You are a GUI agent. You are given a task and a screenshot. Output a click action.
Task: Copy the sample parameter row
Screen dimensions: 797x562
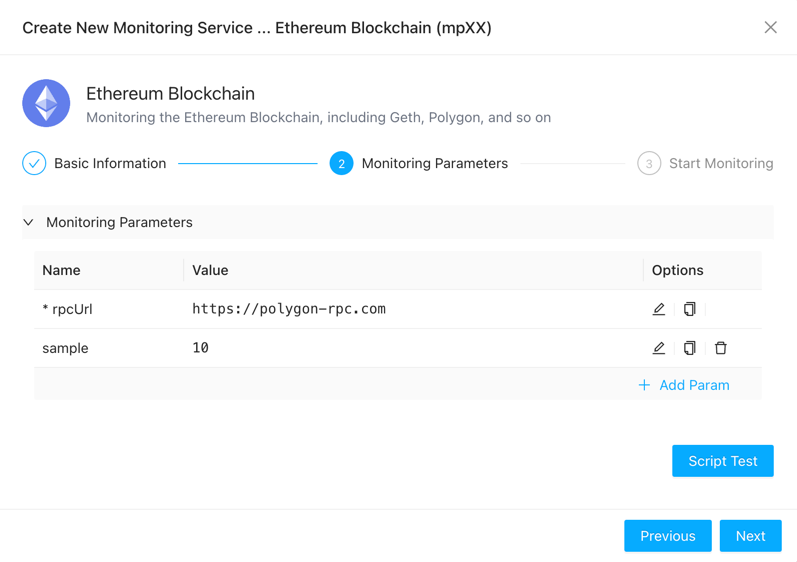[690, 348]
